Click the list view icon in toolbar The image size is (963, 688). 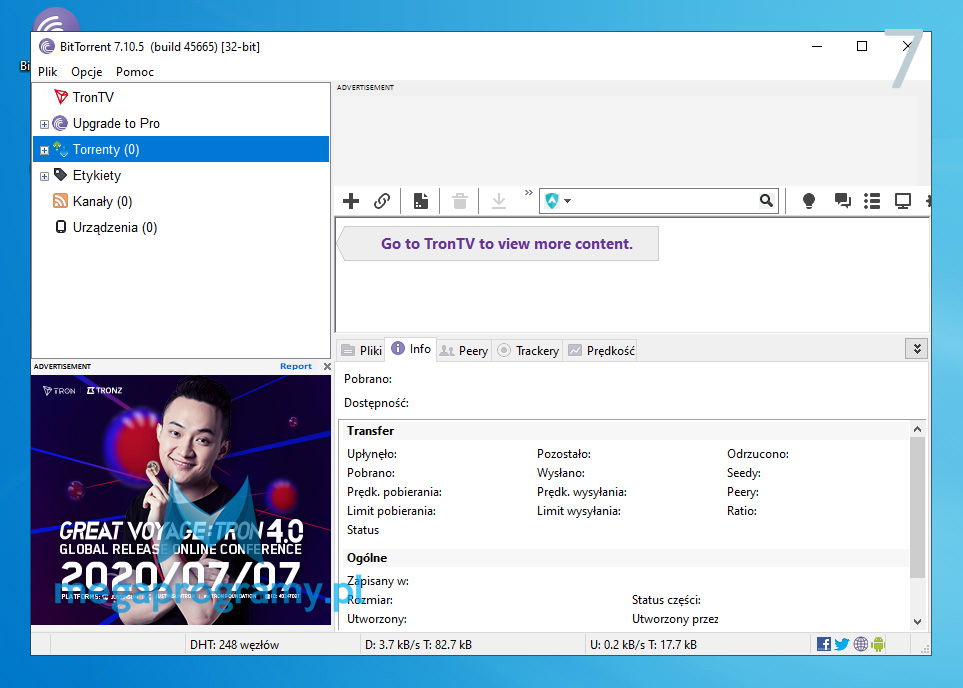coord(872,201)
